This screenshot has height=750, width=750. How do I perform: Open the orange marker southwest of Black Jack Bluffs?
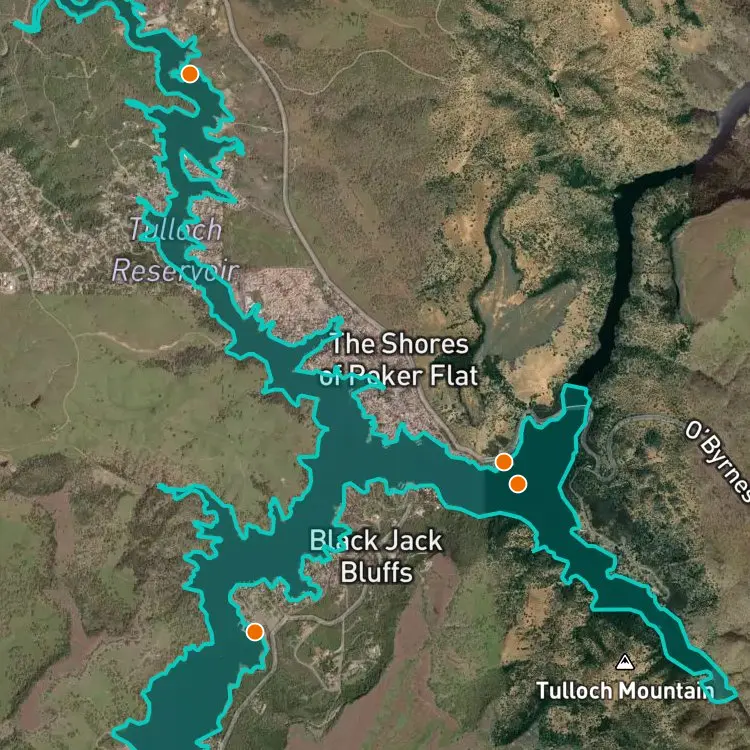(255, 632)
